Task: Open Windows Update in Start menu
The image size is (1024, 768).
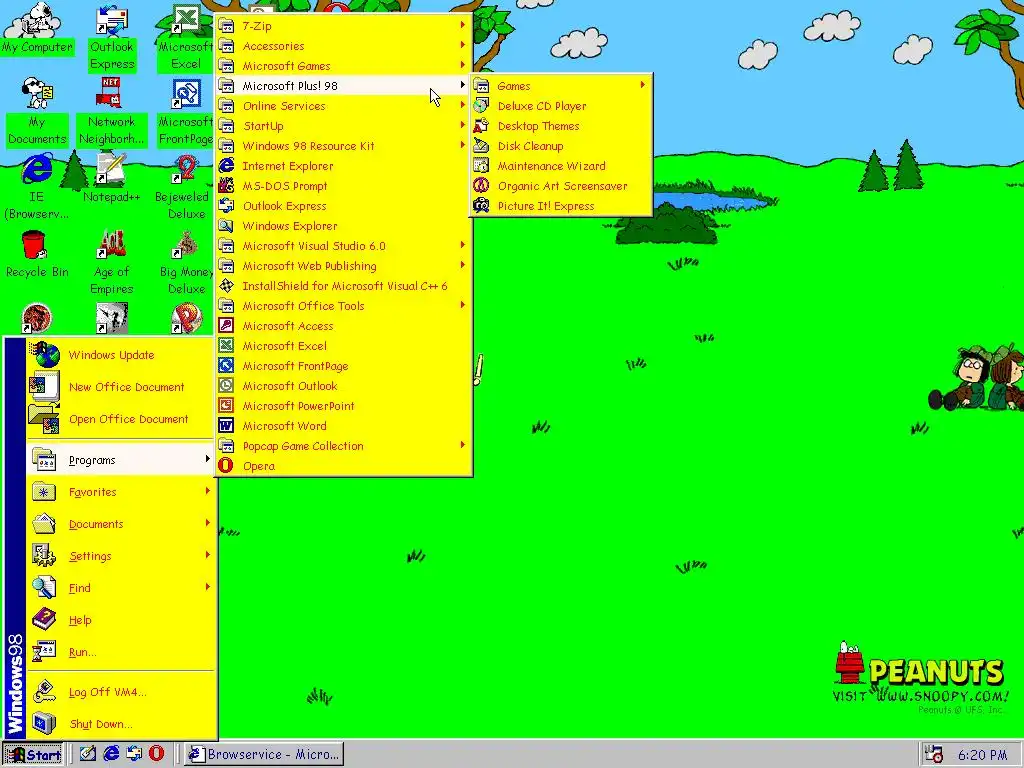Action: 120,355
